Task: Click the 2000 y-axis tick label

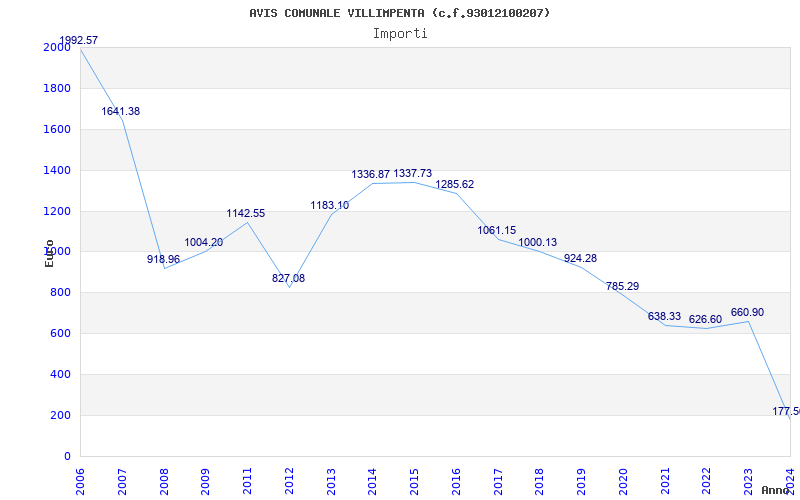Action: tap(57, 47)
